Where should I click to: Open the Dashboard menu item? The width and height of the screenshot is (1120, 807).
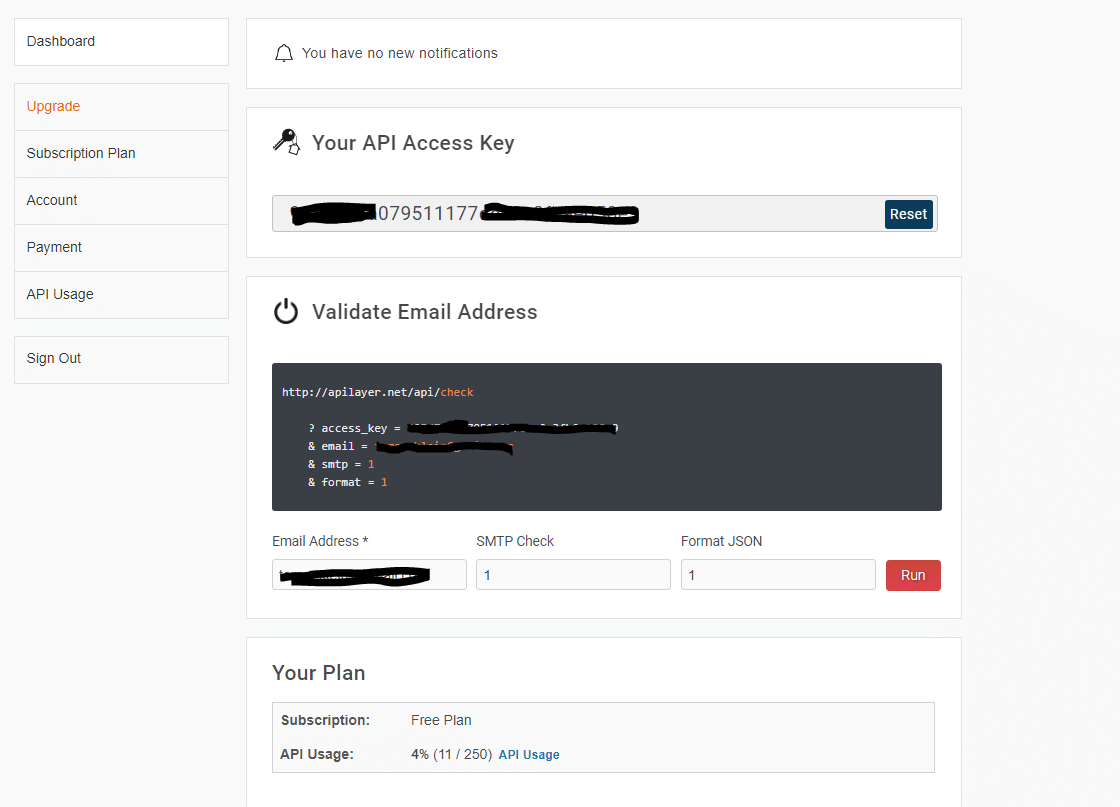click(121, 41)
